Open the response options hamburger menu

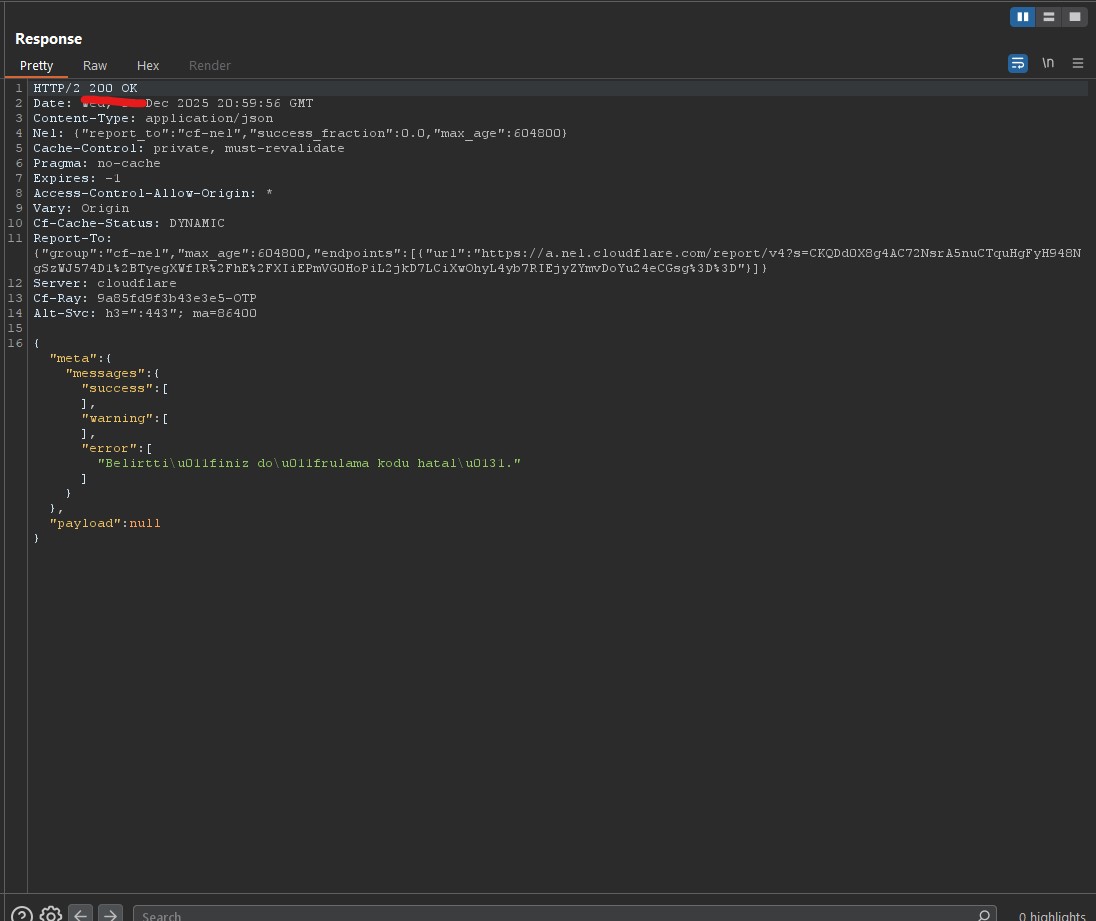click(1078, 63)
